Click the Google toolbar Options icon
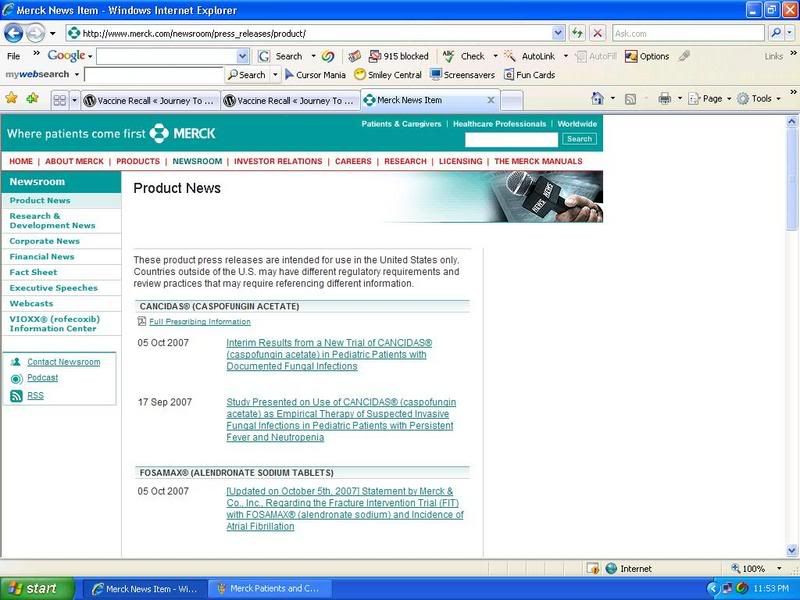This screenshot has height=600, width=800. coord(631,56)
